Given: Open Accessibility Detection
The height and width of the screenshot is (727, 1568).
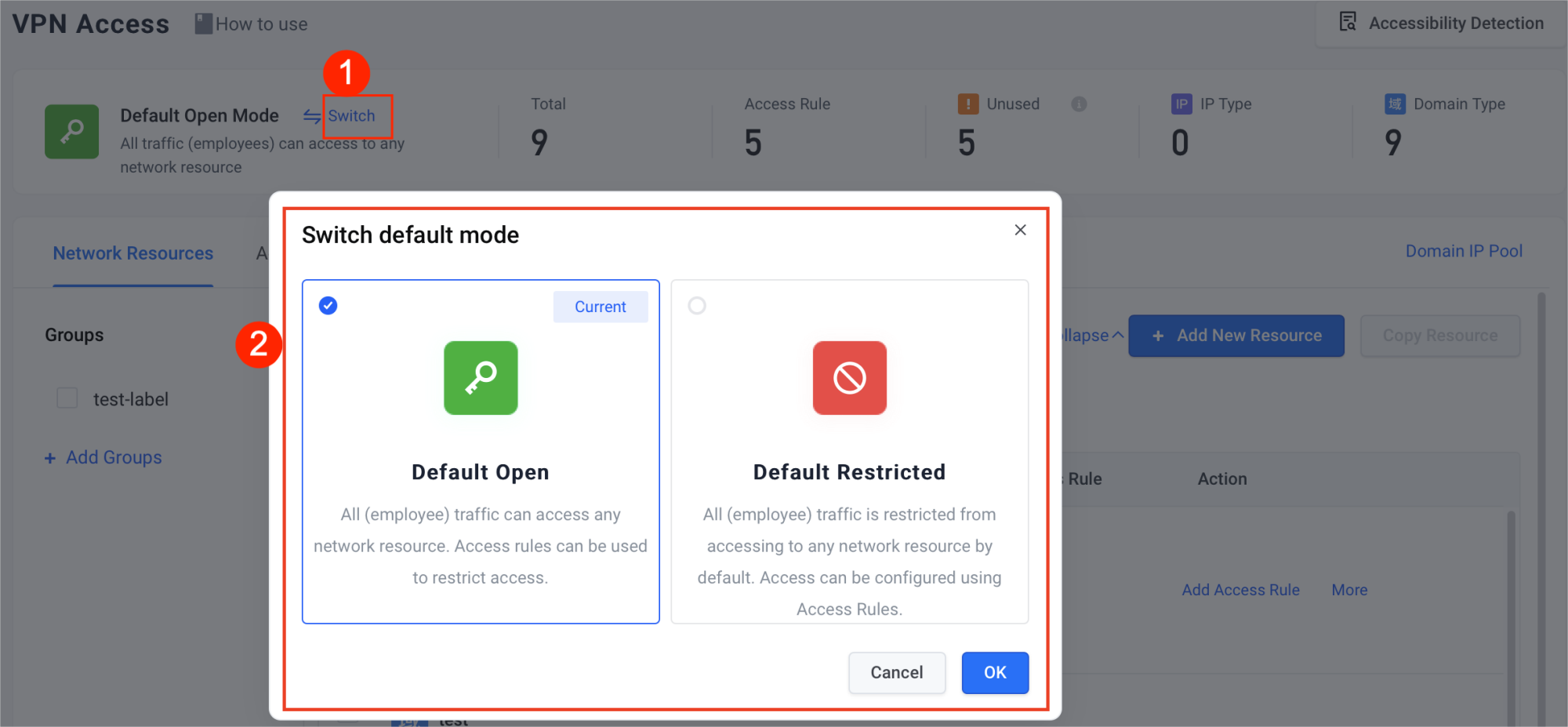Looking at the screenshot, I should point(1442,23).
